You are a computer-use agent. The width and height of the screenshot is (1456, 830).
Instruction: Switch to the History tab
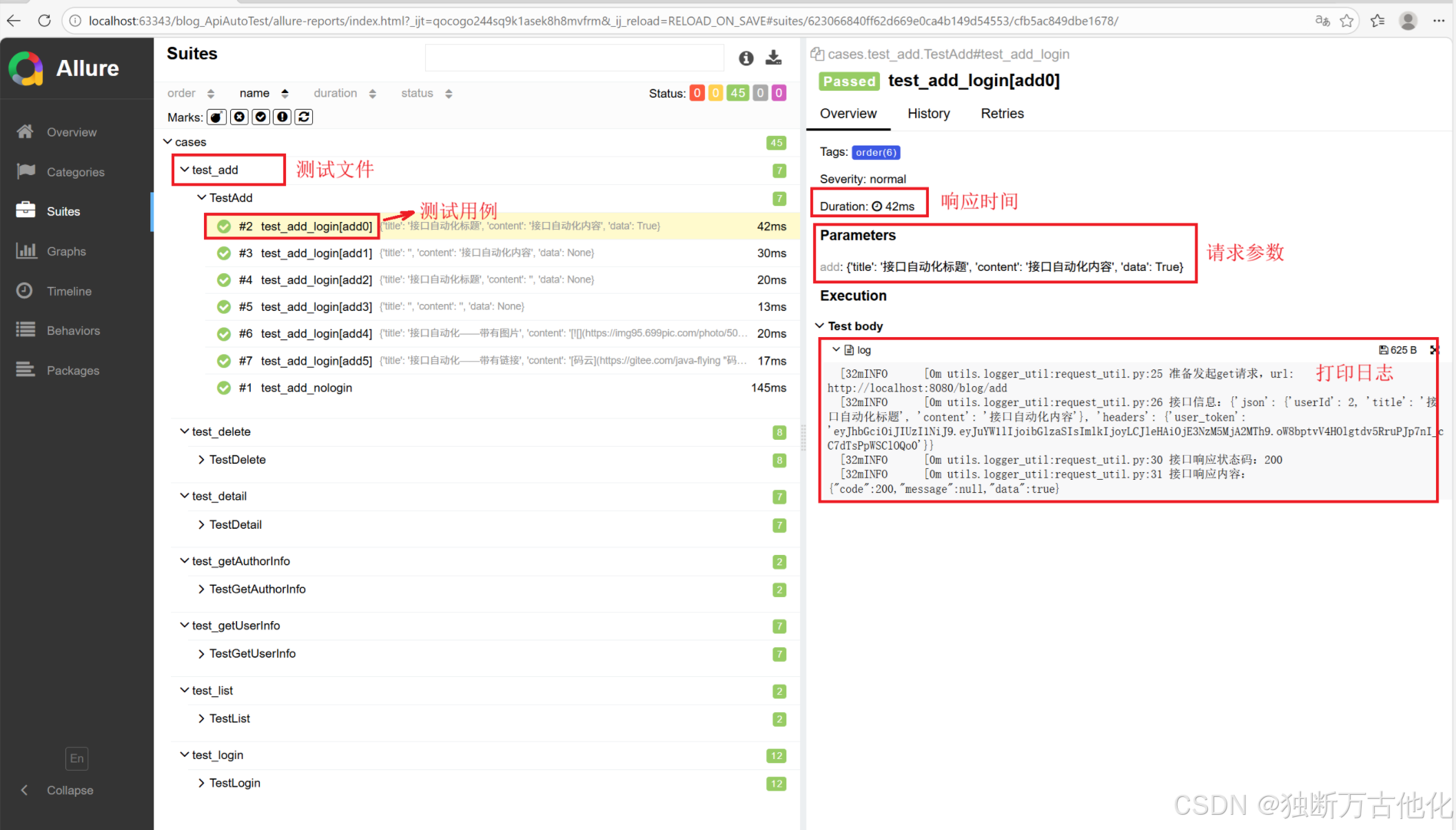[x=928, y=114]
